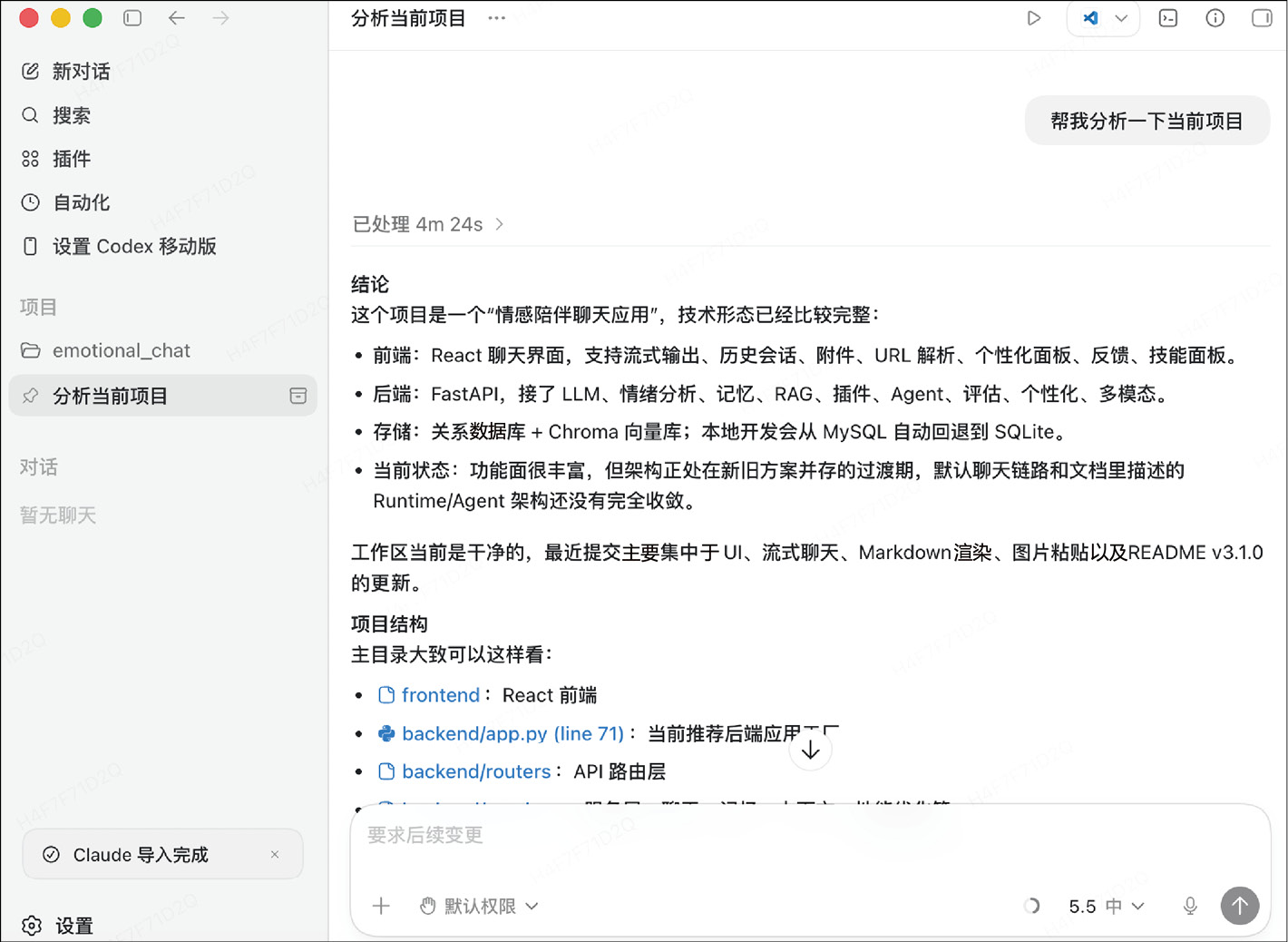
Task: Open the terminal panel icon
Action: pyautogui.click(x=1168, y=18)
